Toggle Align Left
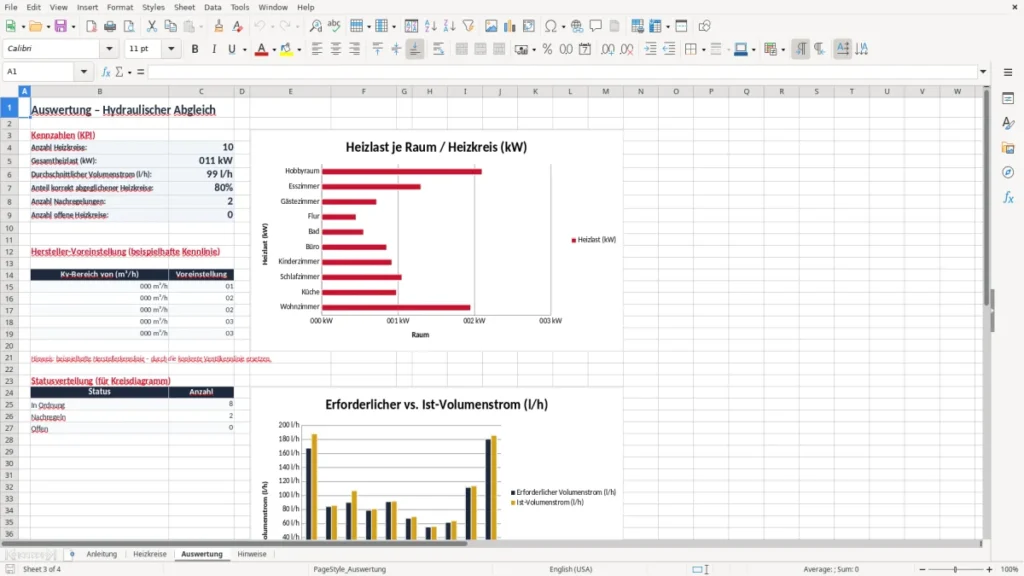1024x576 pixels. (x=317, y=49)
